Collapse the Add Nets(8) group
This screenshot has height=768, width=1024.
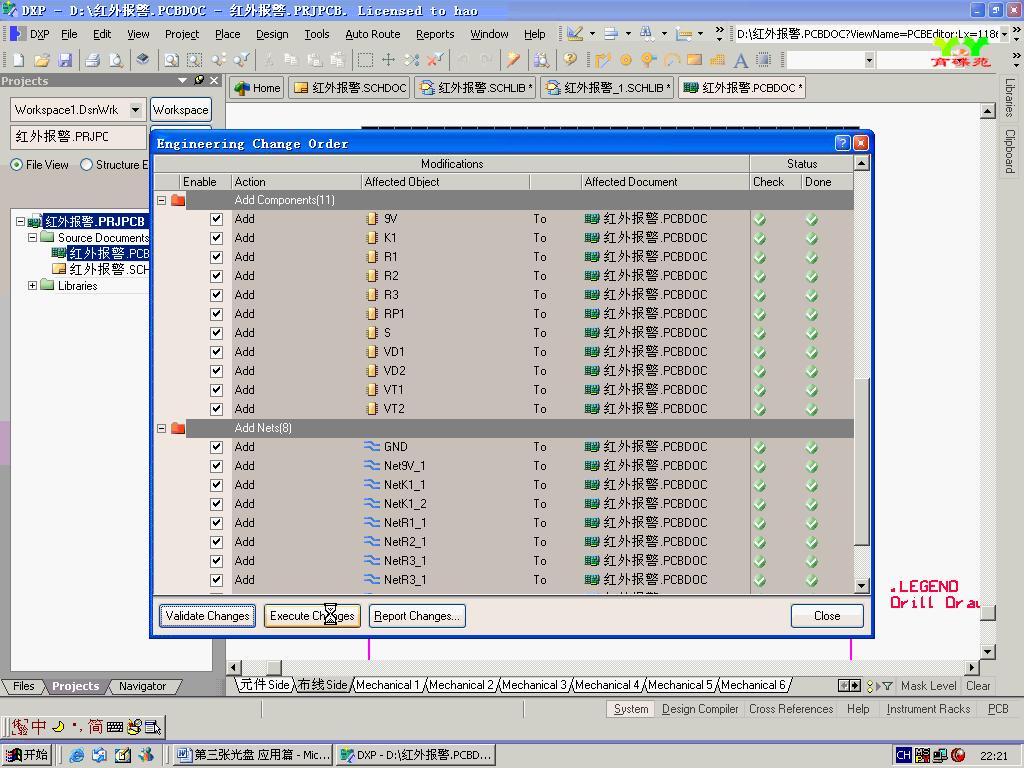coord(161,428)
